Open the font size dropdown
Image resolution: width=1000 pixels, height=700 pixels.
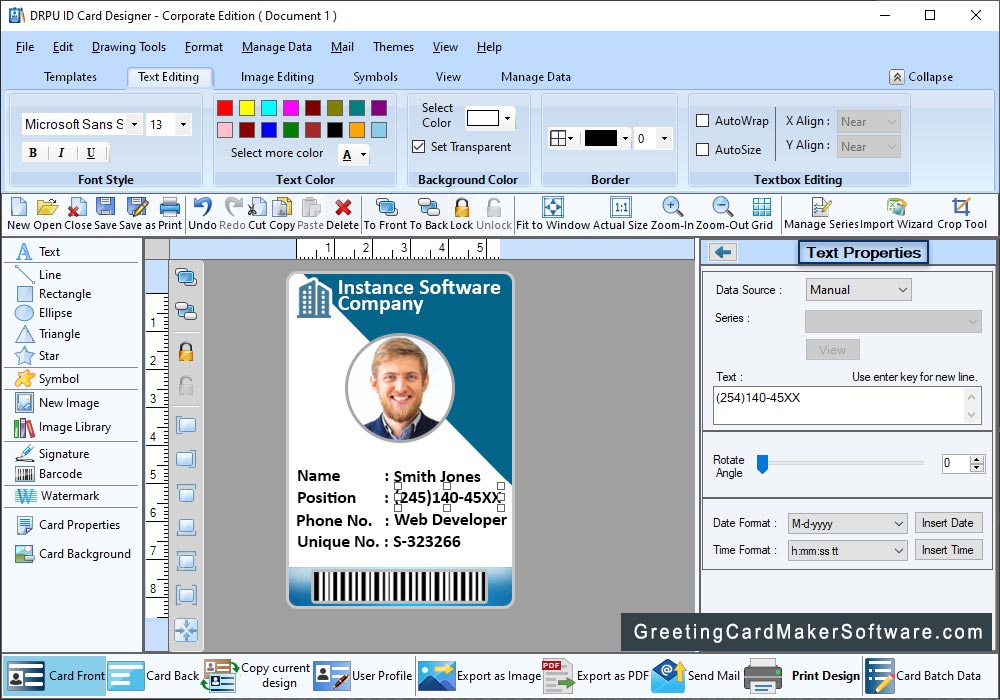pyautogui.click(x=183, y=124)
